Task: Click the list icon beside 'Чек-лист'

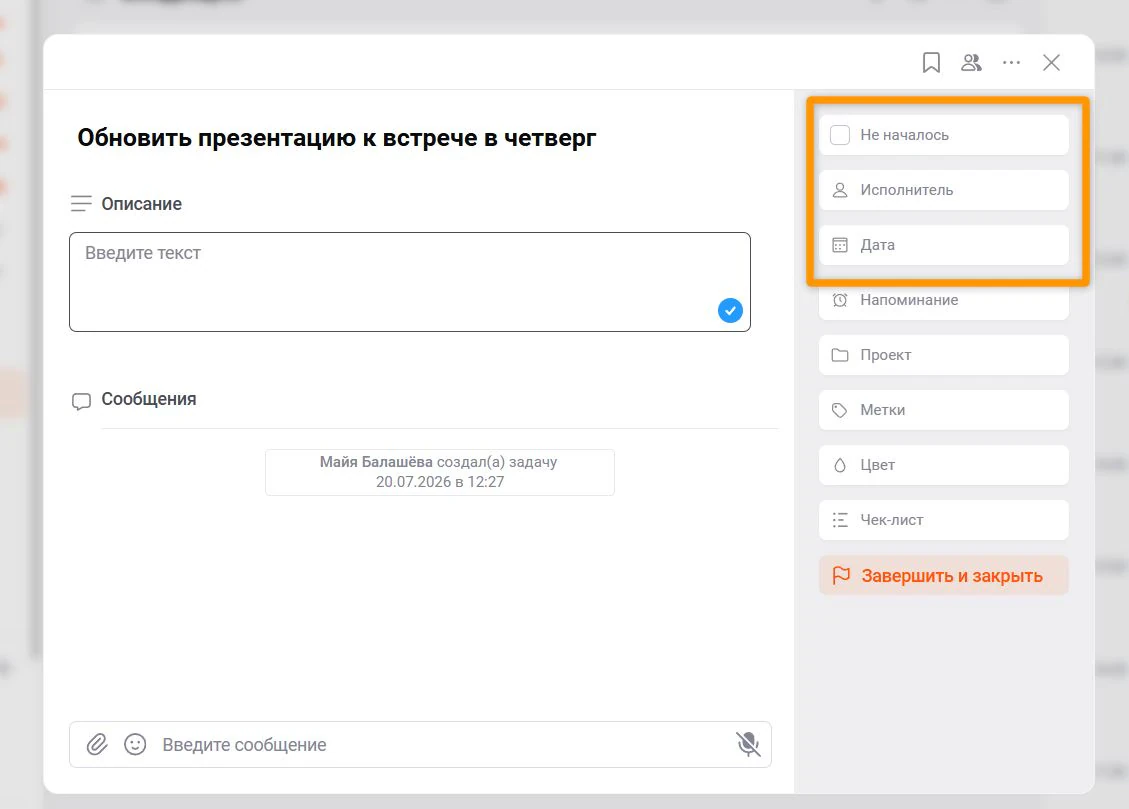Action: (x=840, y=520)
